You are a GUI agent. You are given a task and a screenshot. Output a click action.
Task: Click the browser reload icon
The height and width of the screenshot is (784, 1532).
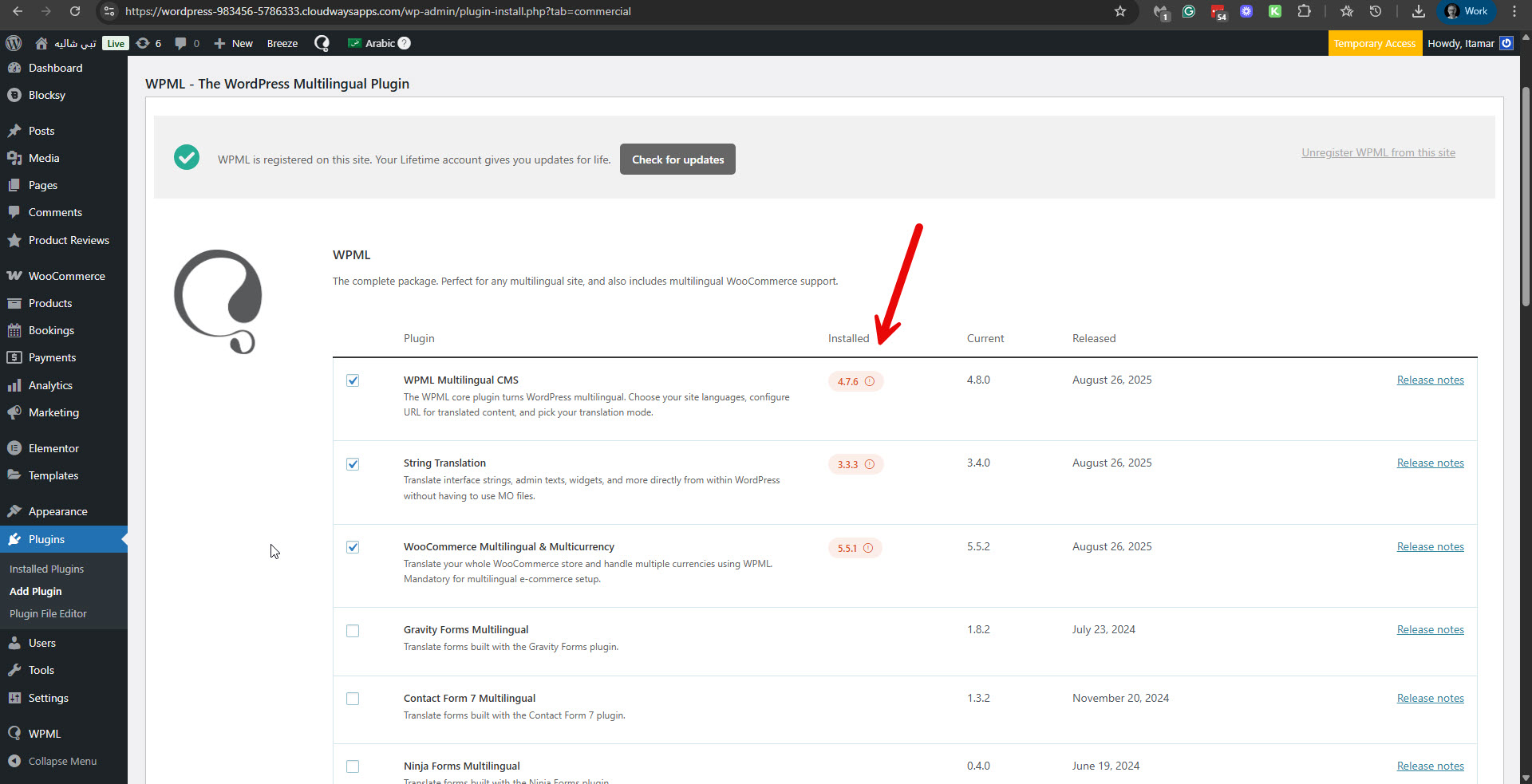coord(74,11)
